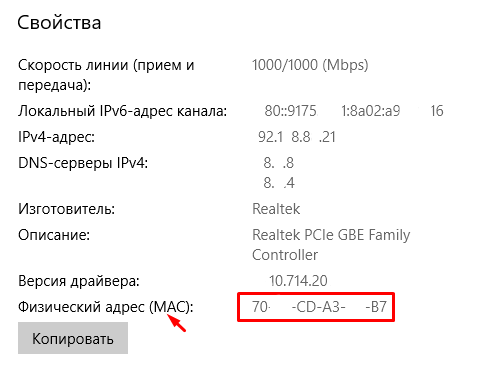Screen dimensions: 495x373
Task: Click the DNS-серверы IPv4 label
Action: (83, 163)
